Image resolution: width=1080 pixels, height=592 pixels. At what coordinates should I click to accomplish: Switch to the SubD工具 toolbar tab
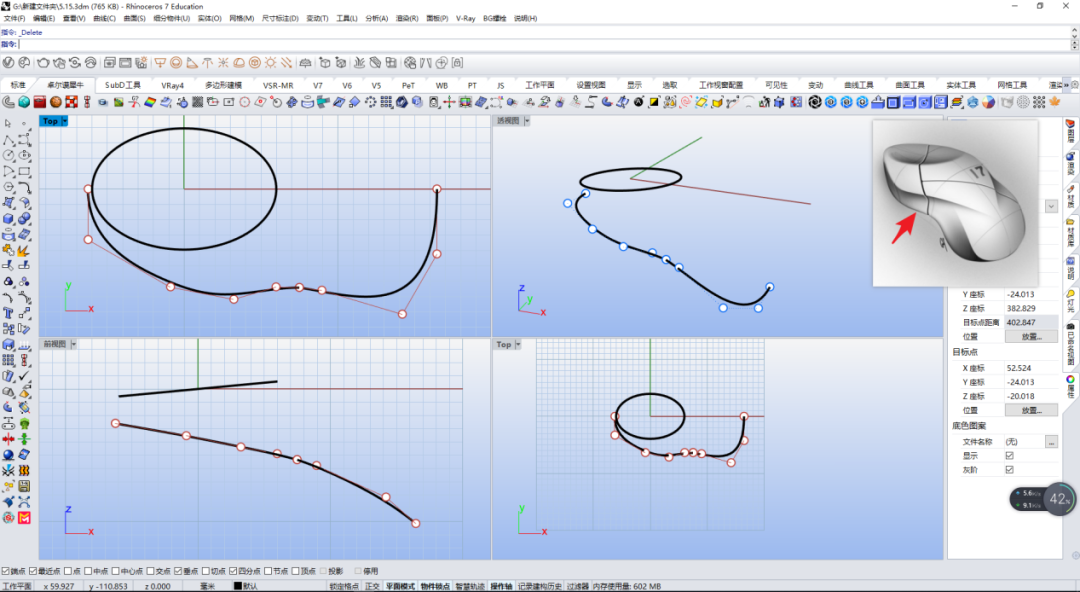coord(123,85)
